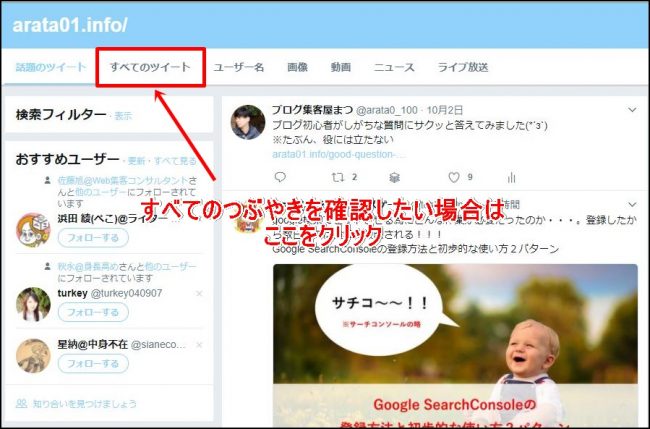The height and width of the screenshot is (429, 650).
Task: Open 星納@中身不在 avatar image
Action: [x=33, y=356]
